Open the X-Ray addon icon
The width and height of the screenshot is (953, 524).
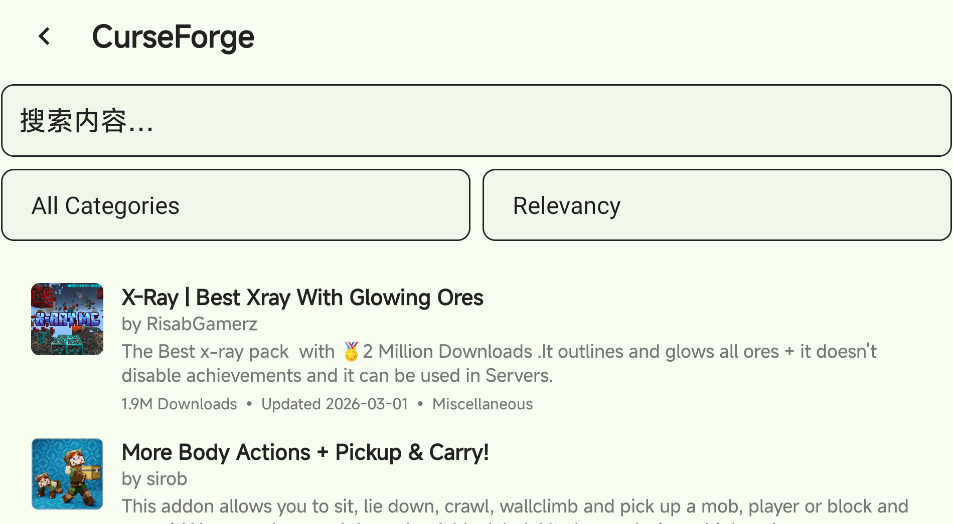(x=67, y=319)
